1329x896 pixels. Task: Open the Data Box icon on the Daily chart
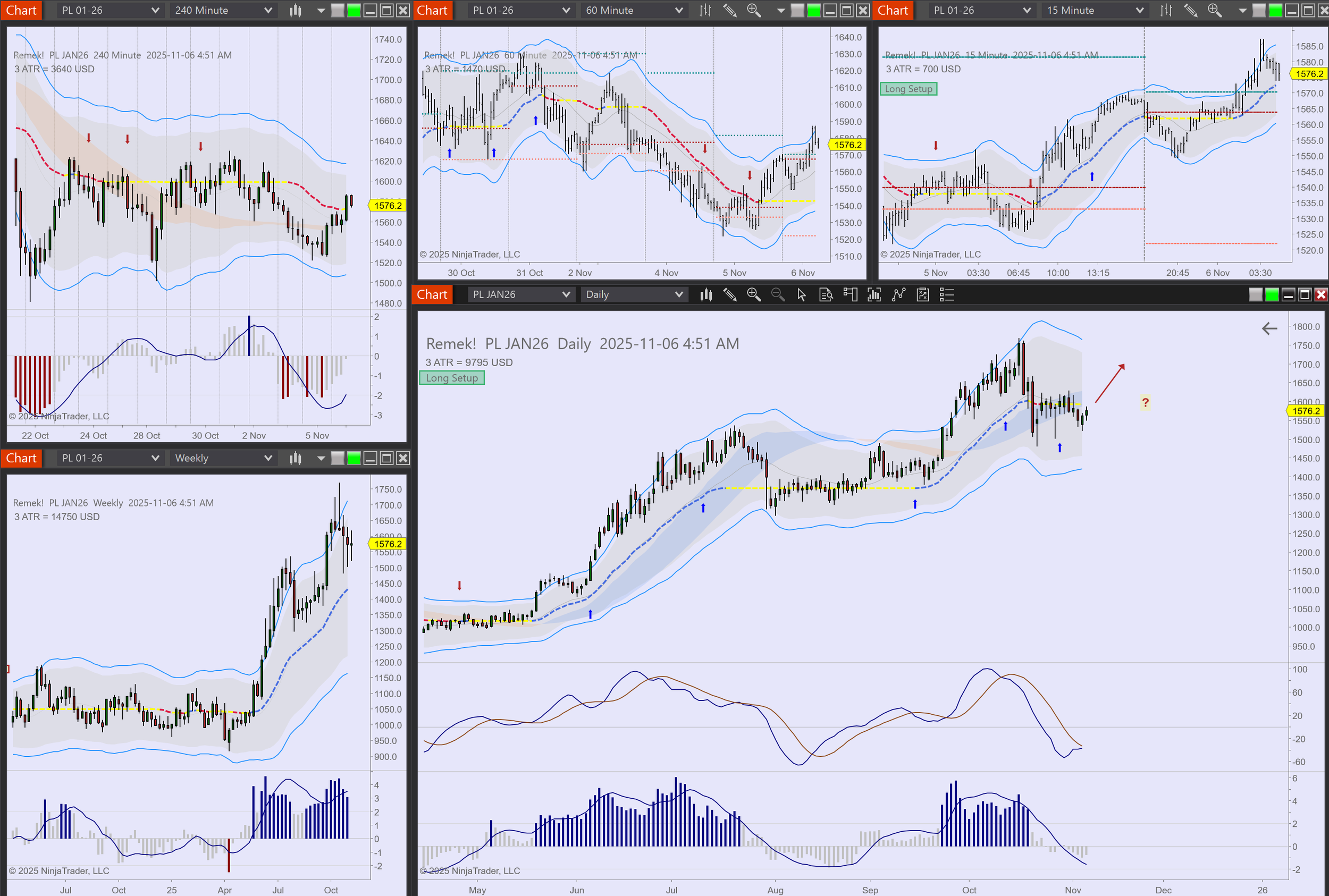click(x=826, y=295)
